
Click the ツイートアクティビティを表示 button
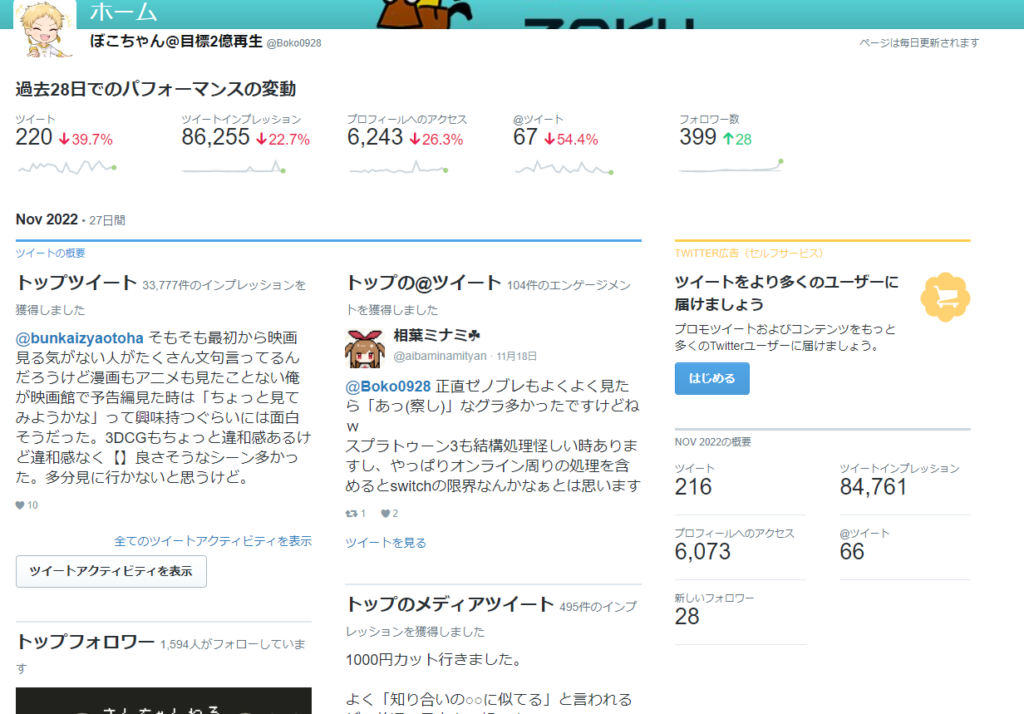point(111,572)
